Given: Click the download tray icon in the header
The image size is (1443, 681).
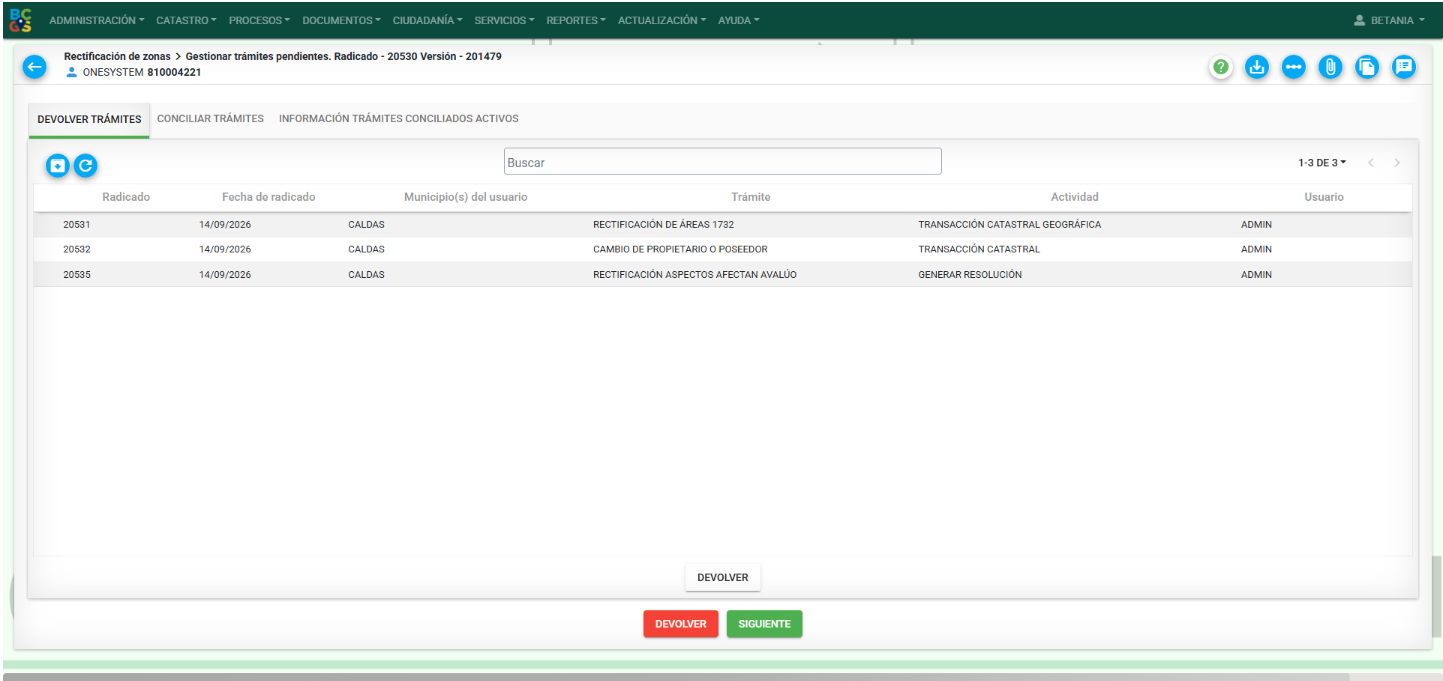Looking at the screenshot, I should (x=1257, y=67).
